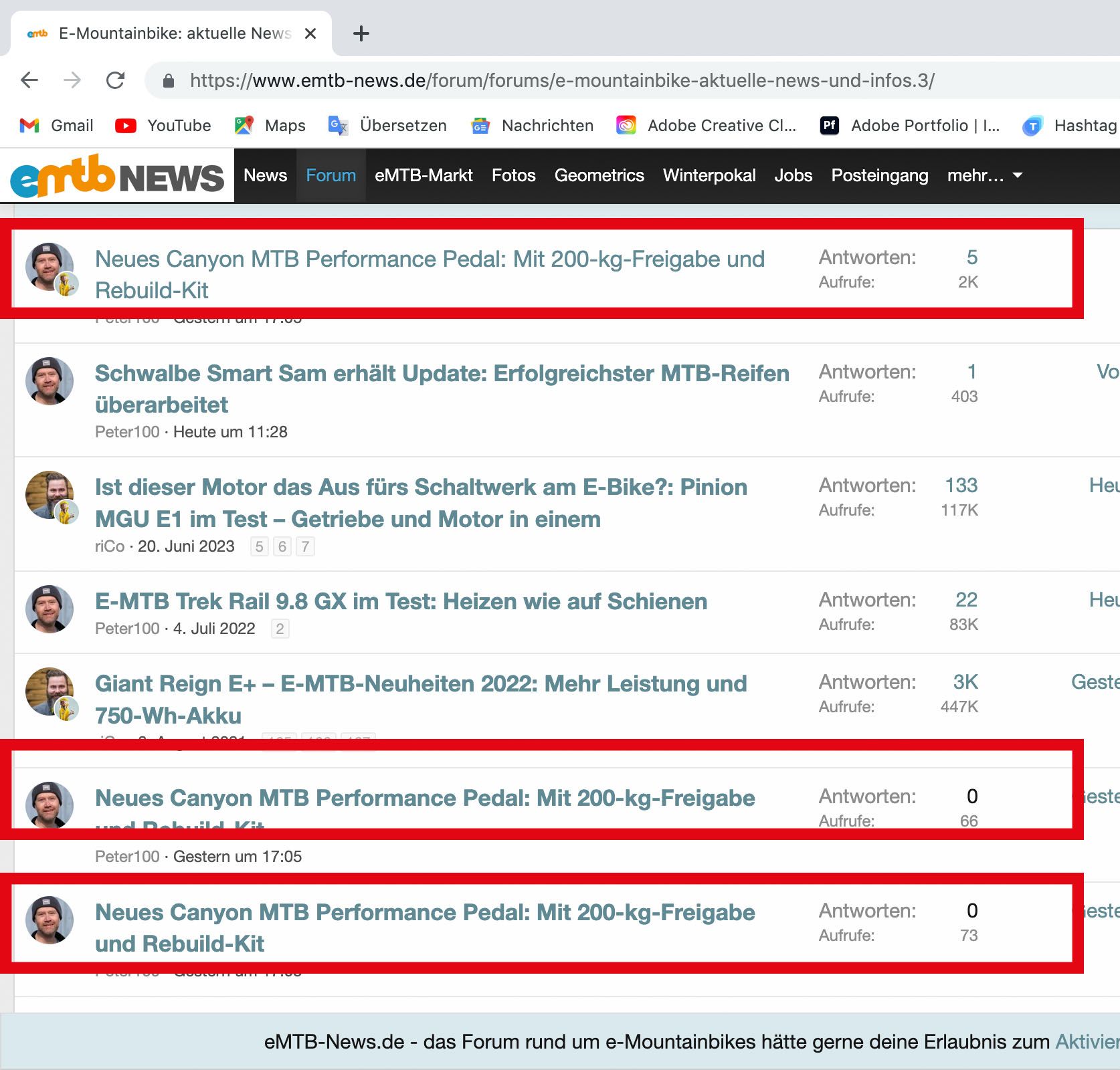Open the Giant Reign E+ thread

pyautogui.click(x=421, y=700)
